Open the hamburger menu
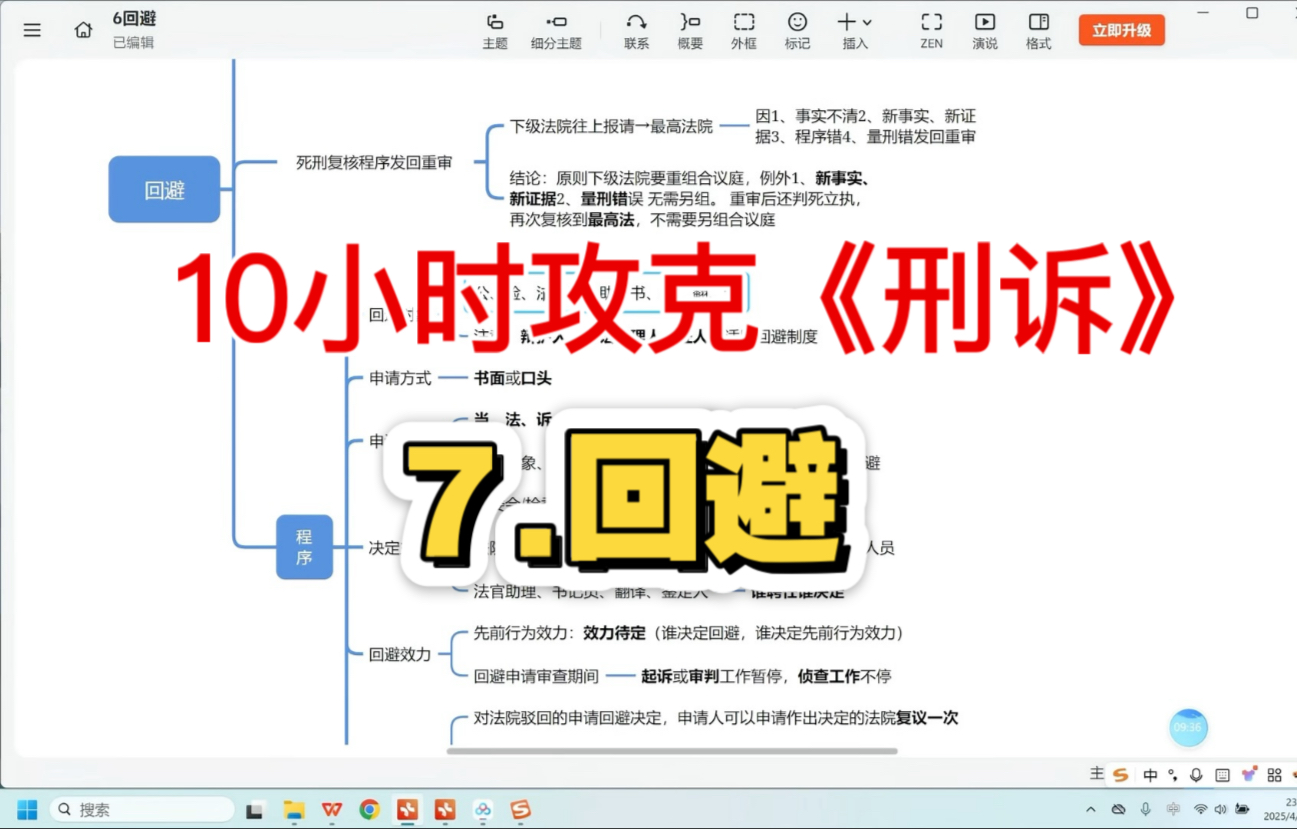 coord(32,30)
